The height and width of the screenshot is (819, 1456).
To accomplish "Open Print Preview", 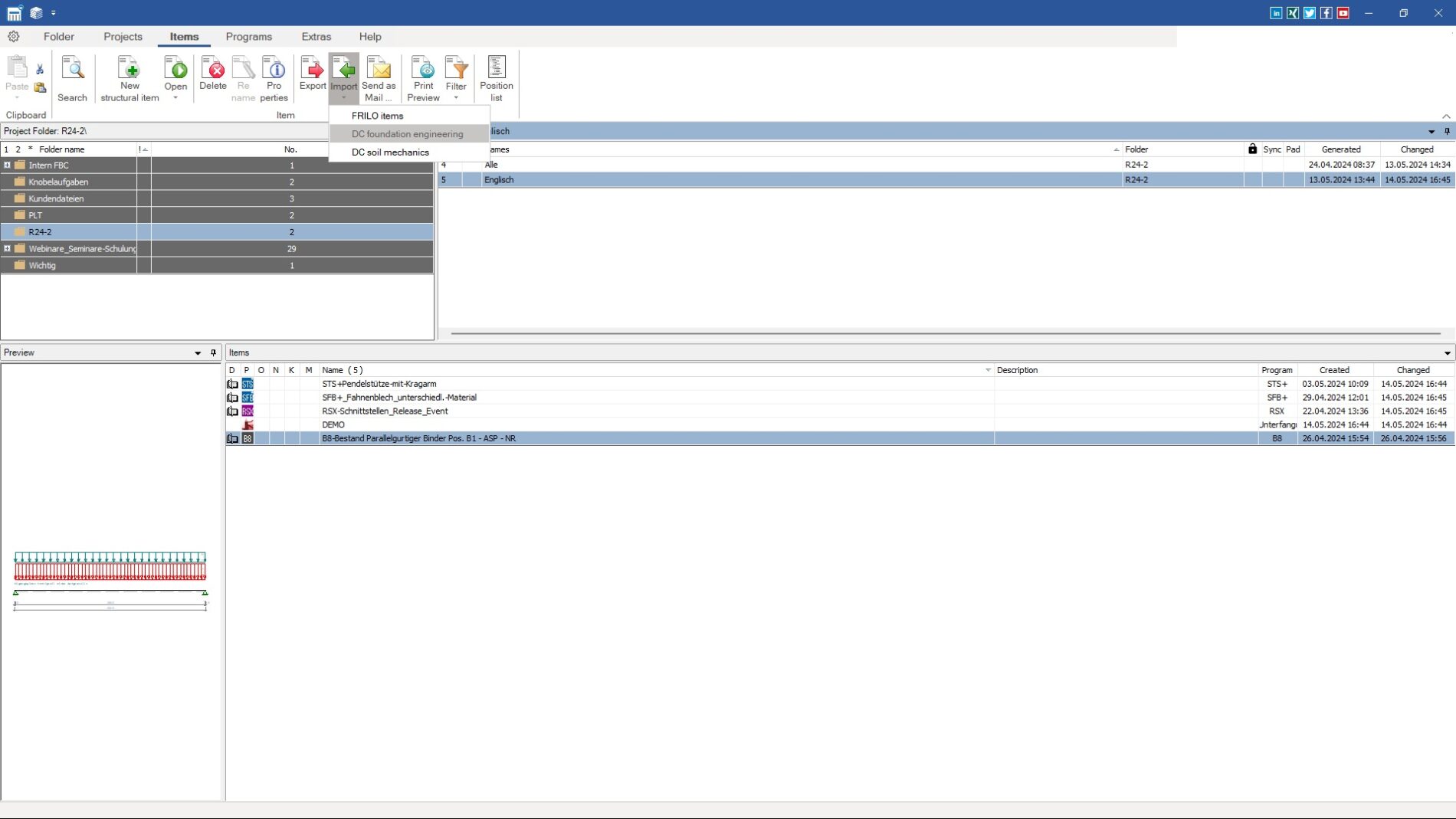I will (423, 78).
